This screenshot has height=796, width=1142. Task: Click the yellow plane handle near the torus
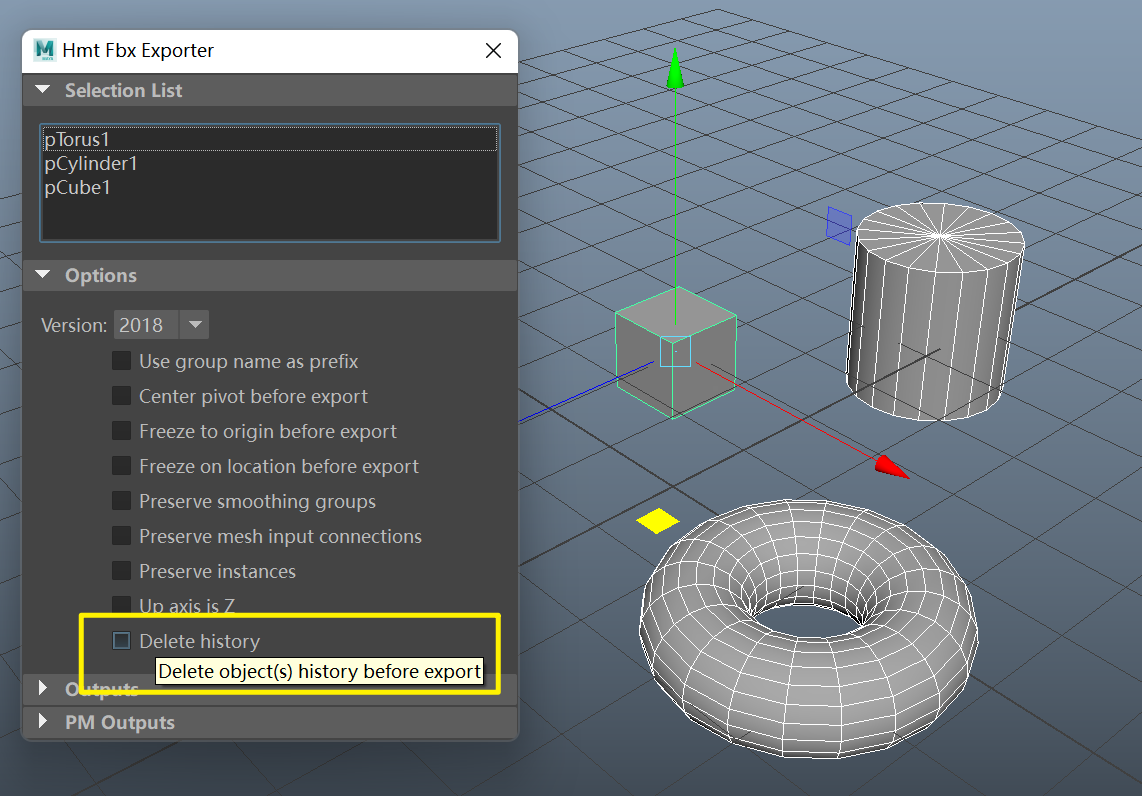657,520
